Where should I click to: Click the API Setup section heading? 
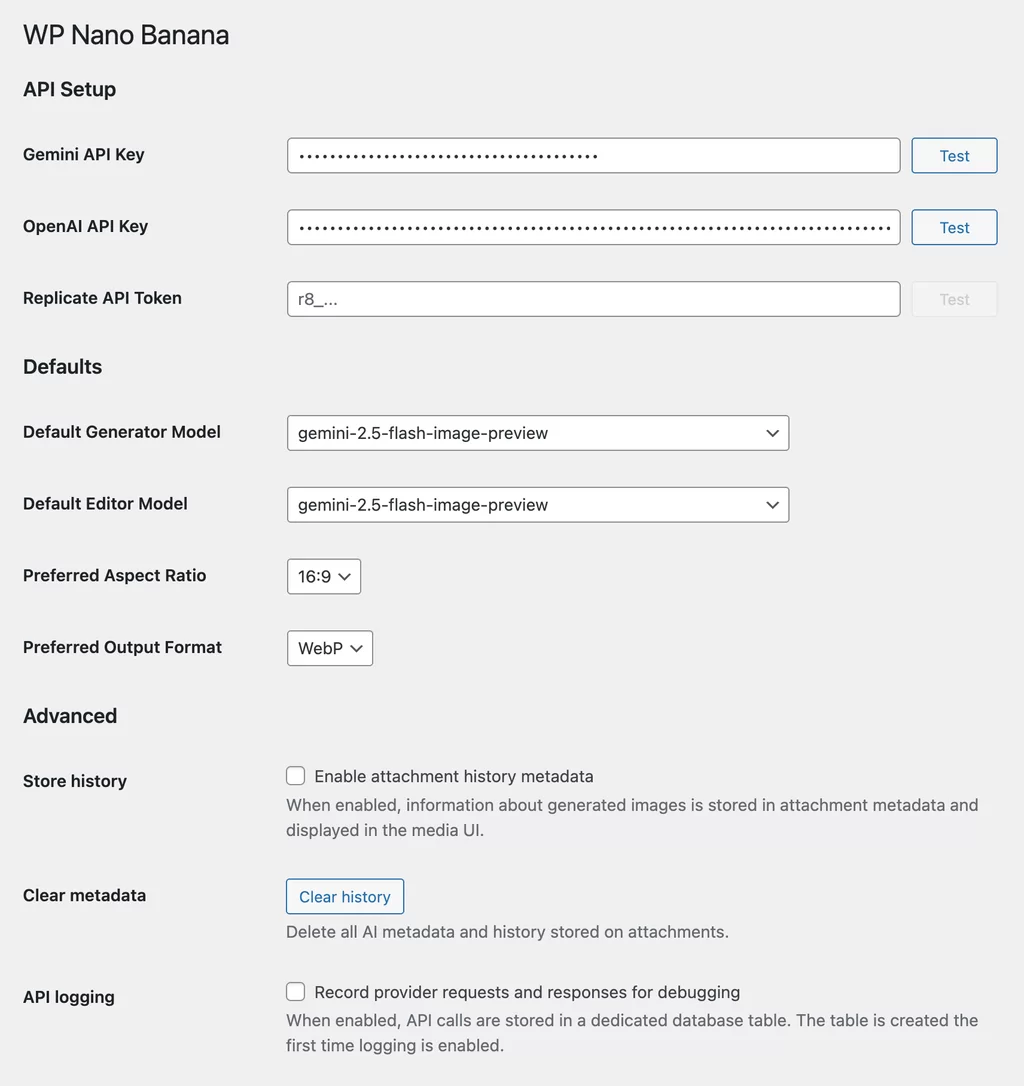69,89
